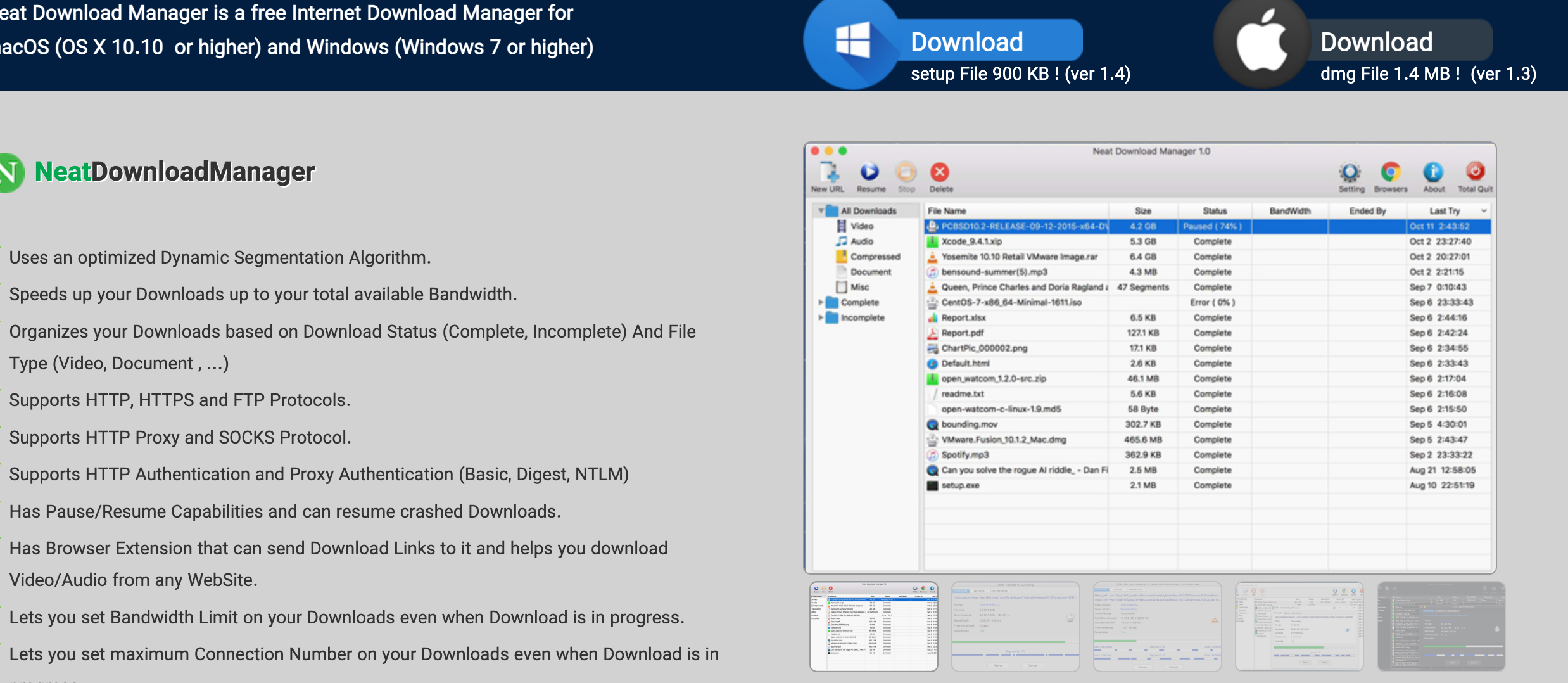This screenshot has width=1568, height=683.
Task: Open the dark-themed fifth thumbnail
Action: tap(1441, 626)
